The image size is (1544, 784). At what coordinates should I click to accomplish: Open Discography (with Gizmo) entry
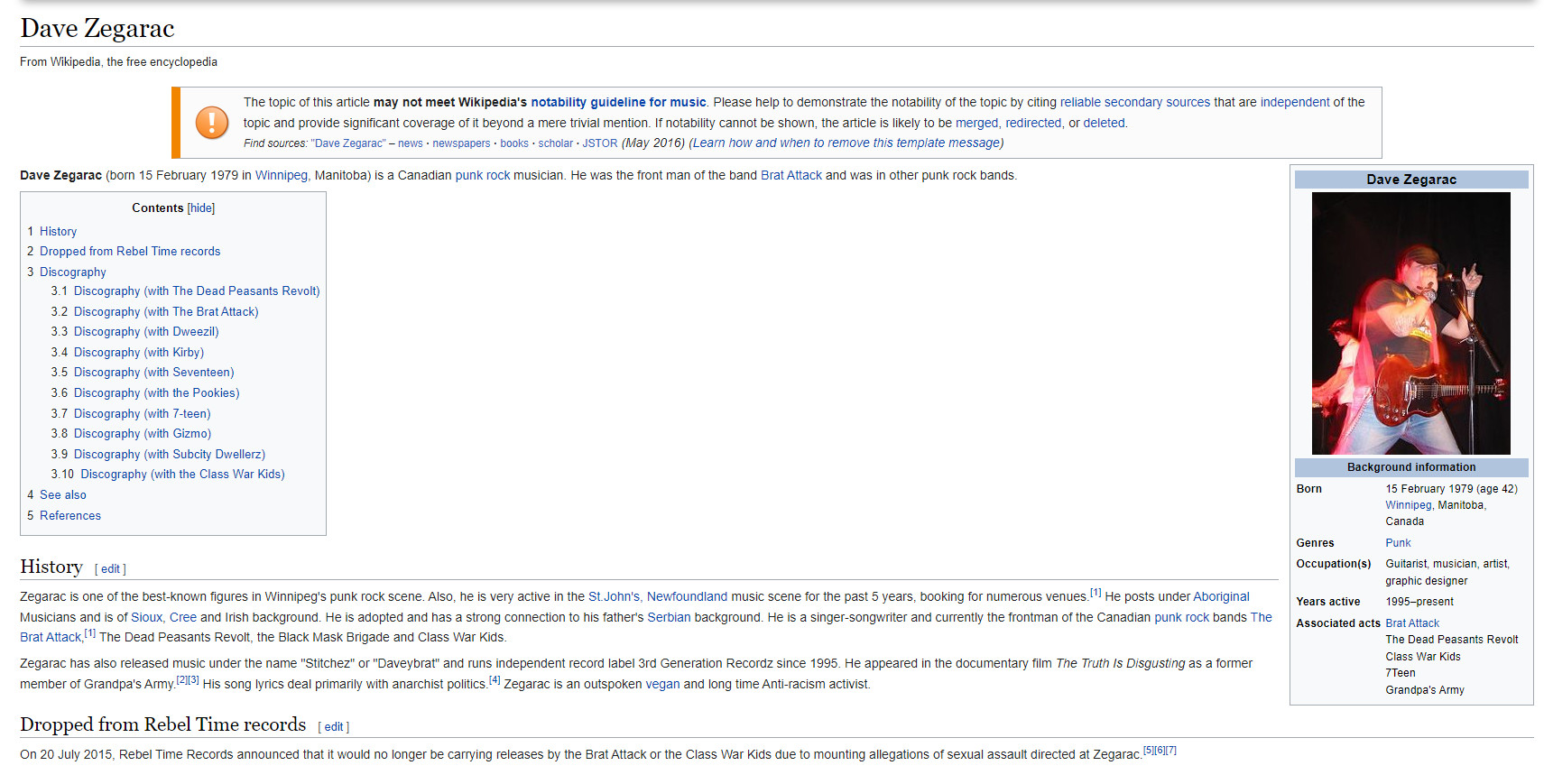(x=143, y=434)
